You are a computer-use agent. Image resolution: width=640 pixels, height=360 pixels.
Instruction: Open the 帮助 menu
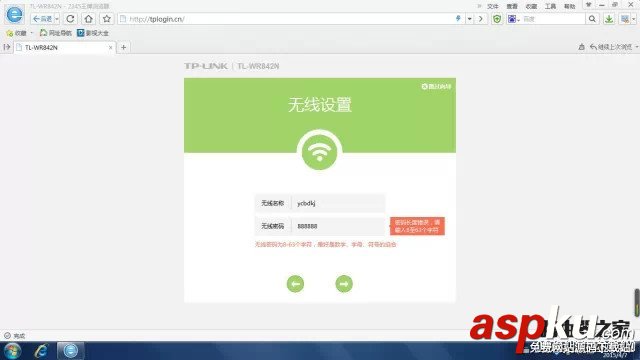click(x=569, y=6)
